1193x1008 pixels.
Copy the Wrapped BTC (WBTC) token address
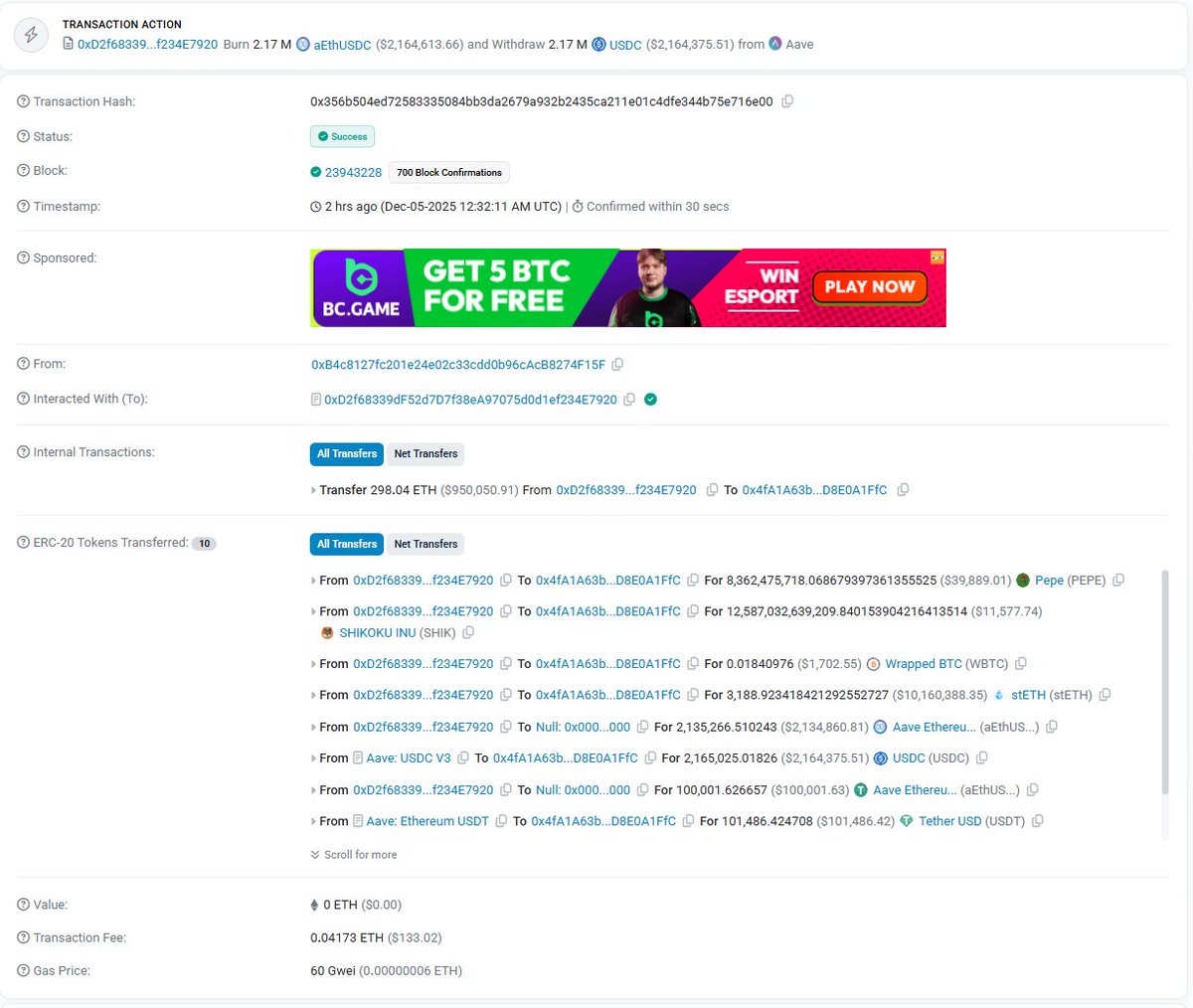[1021, 664]
